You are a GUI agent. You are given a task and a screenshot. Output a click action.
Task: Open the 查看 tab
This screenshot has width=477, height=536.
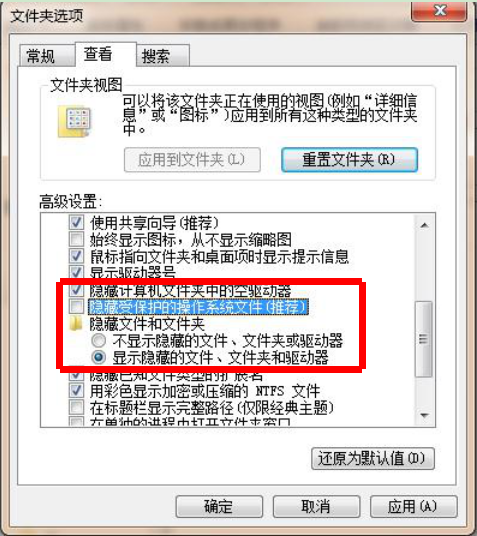pos(106,54)
